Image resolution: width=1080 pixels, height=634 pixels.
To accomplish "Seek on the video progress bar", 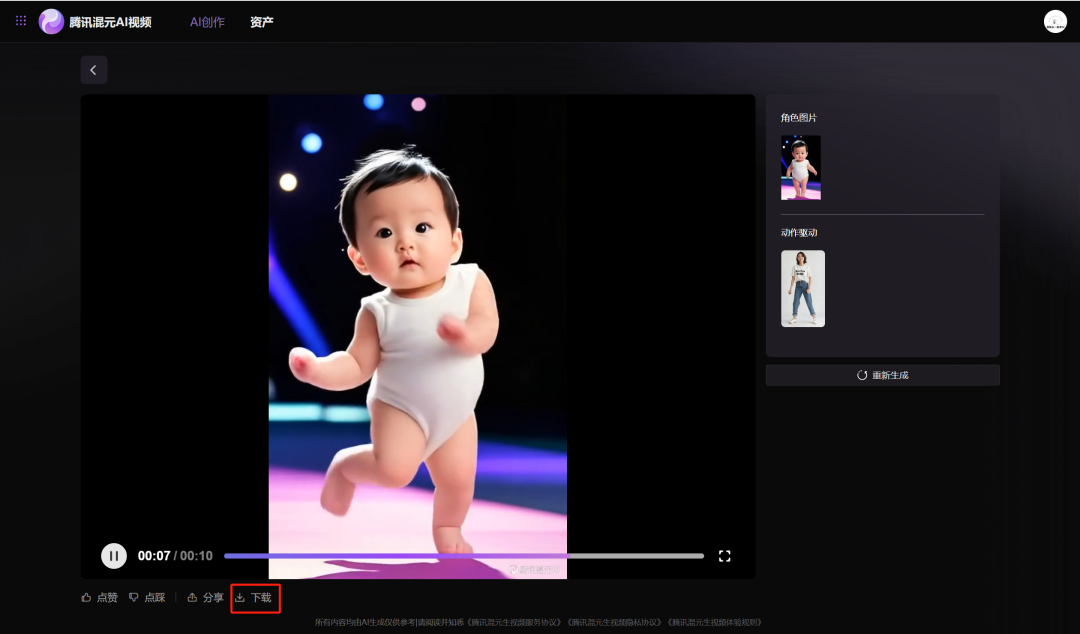I will coord(463,556).
